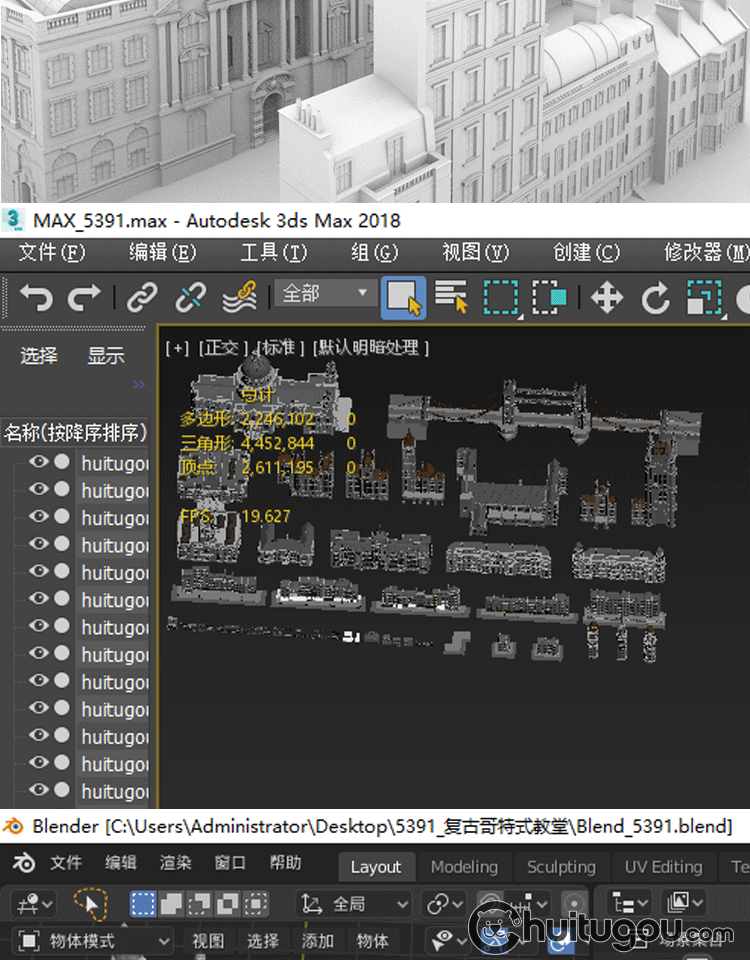This screenshot has height=960, width=750.
Task: Click the 多边形 2,246,102 statistic text
Action: [x=247, y=419]
